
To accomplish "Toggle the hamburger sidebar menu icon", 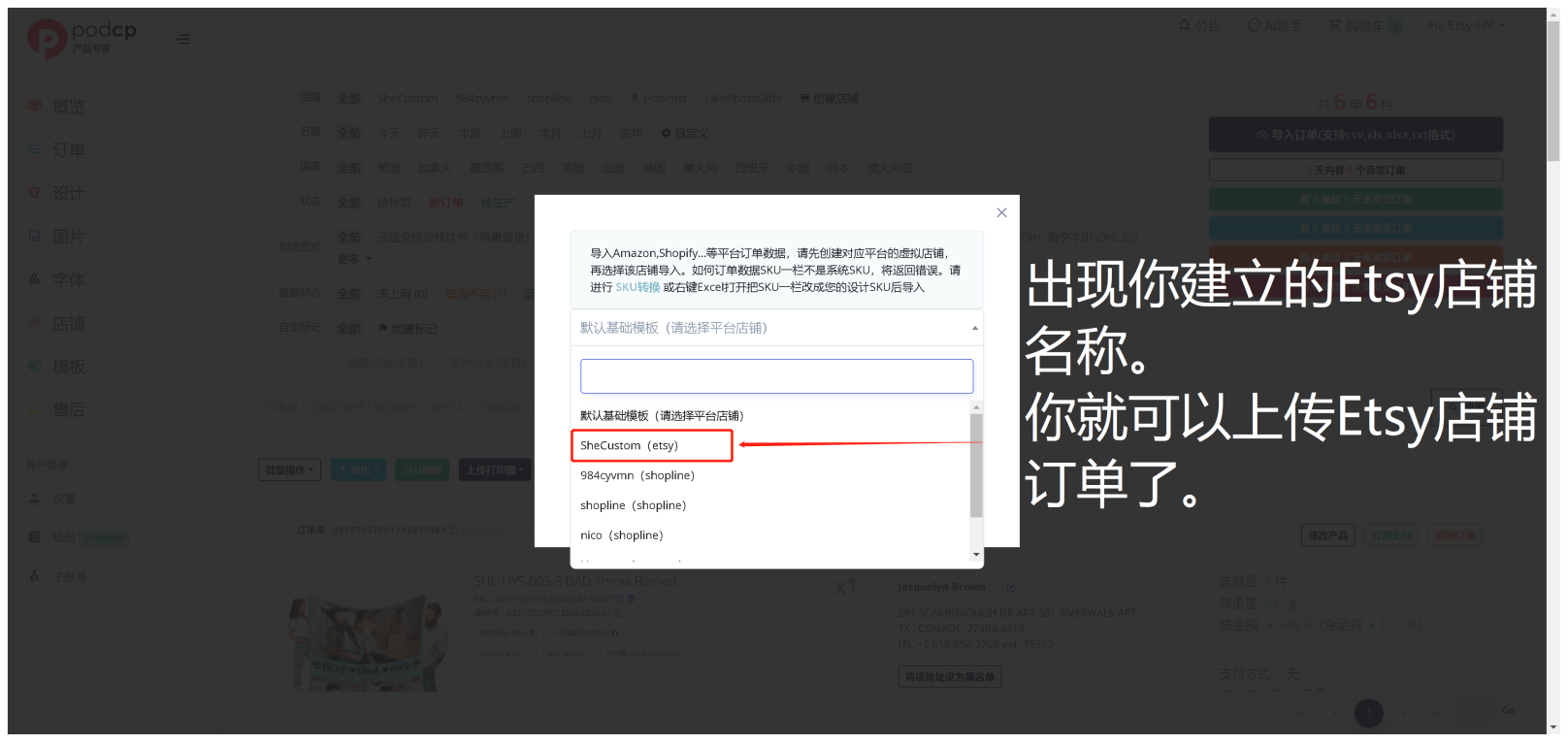I will point(182,39).
